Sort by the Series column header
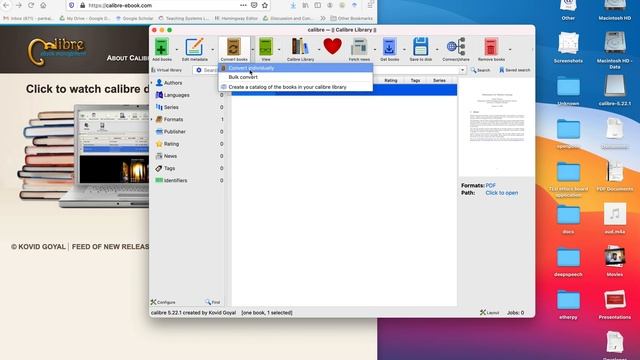Viewport: 640px width, 360px height. (x=439, y=80)
